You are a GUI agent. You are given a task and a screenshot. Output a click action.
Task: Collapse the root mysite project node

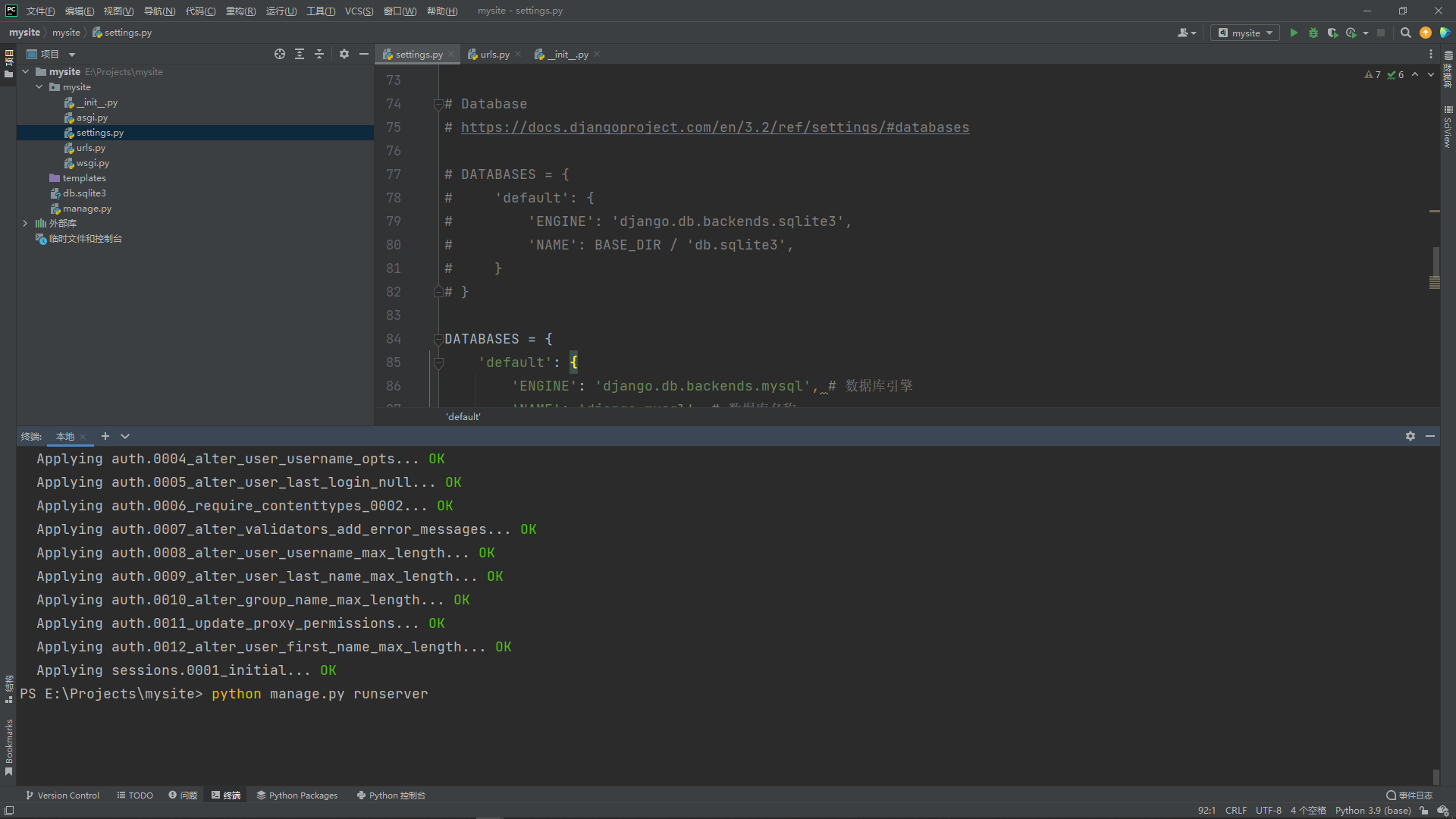coord(26,71)
